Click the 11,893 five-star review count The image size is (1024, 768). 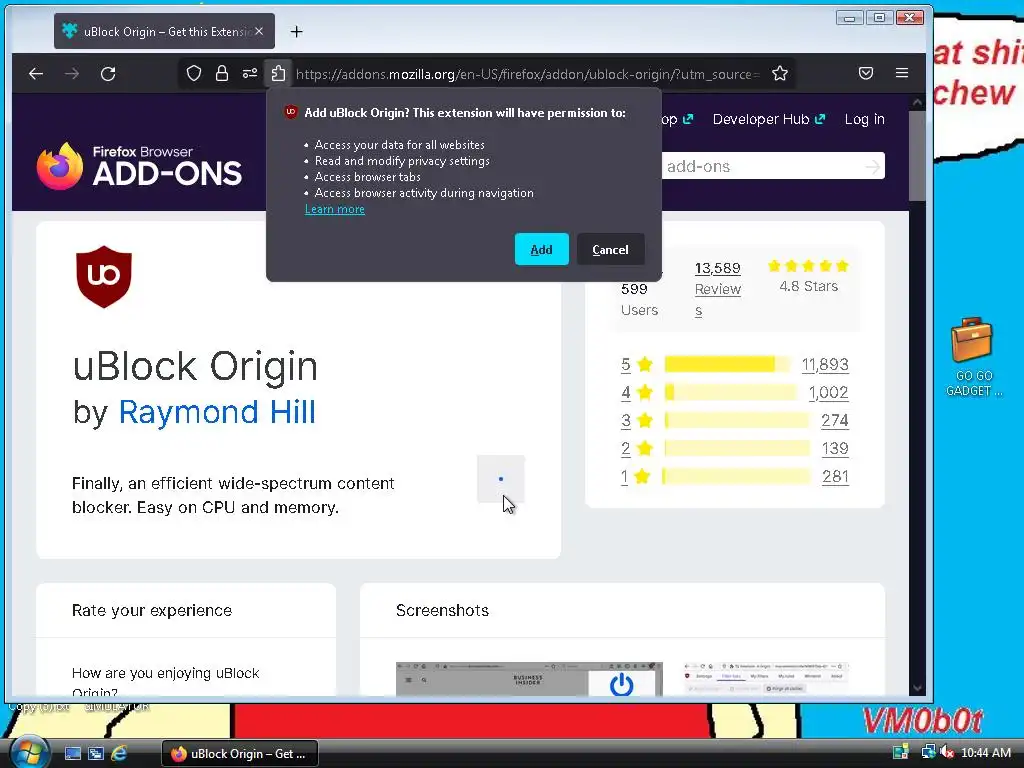coord(825,364)
